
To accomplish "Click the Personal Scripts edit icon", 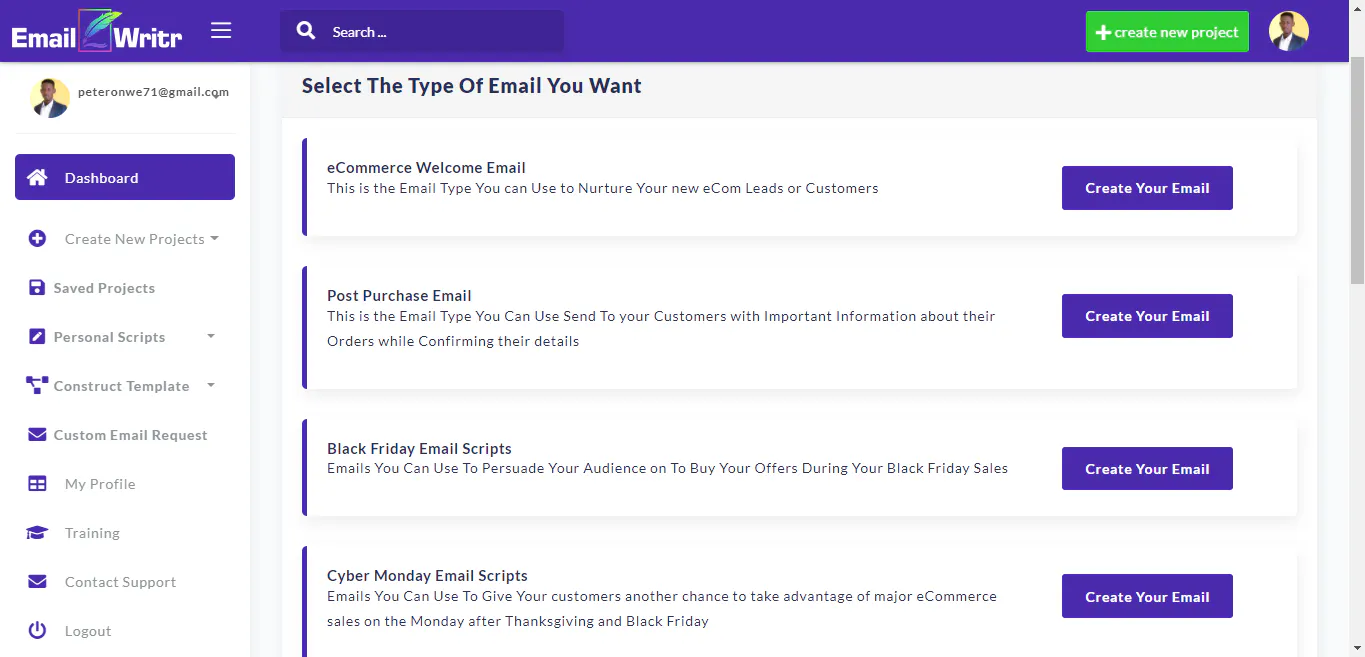I will [x=37, y=337].
